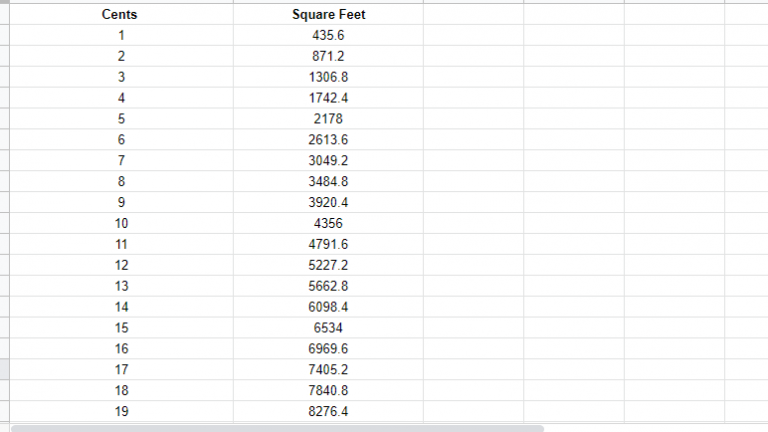Click the cell with Cents value 17
The image size is (768, 432).
click(x=121, y=370)
